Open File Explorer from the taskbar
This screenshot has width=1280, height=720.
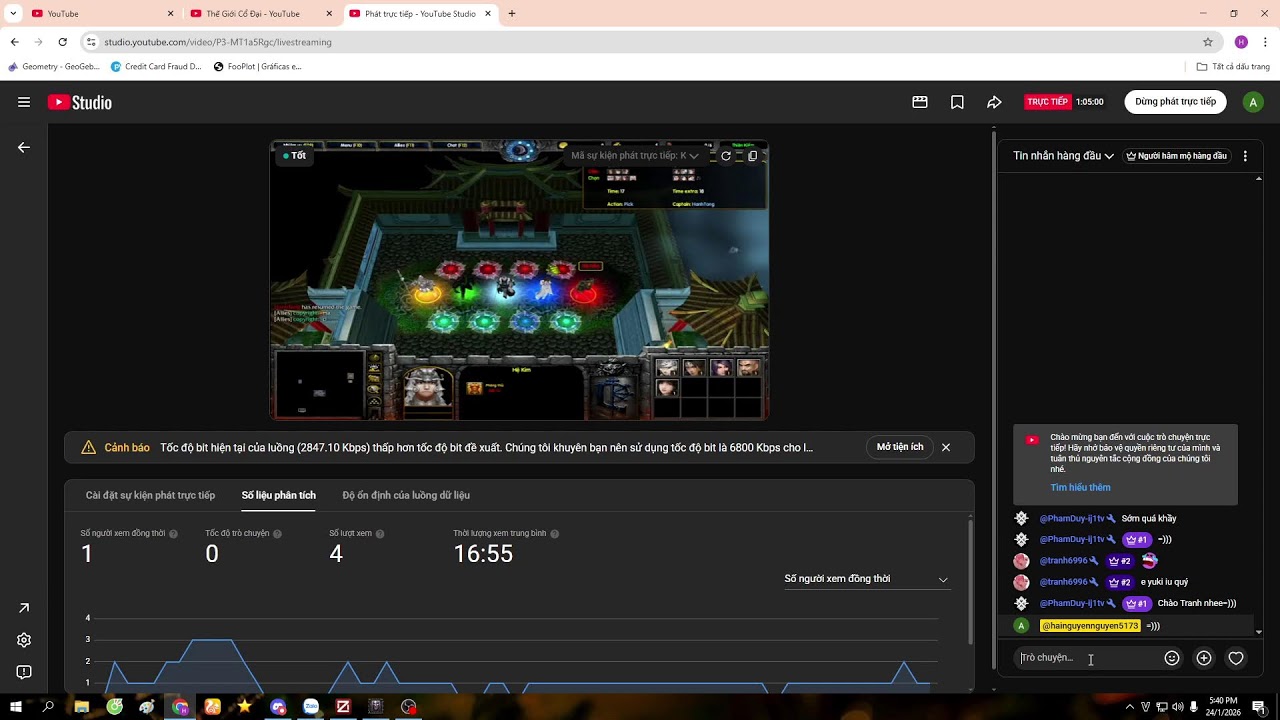pos(82,707)
